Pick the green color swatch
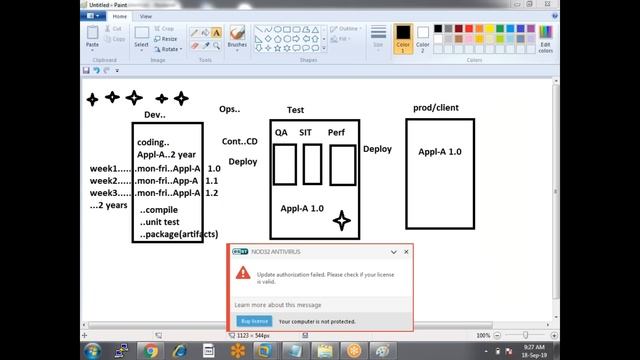This screenshot has width=640, height=360. 500,29
